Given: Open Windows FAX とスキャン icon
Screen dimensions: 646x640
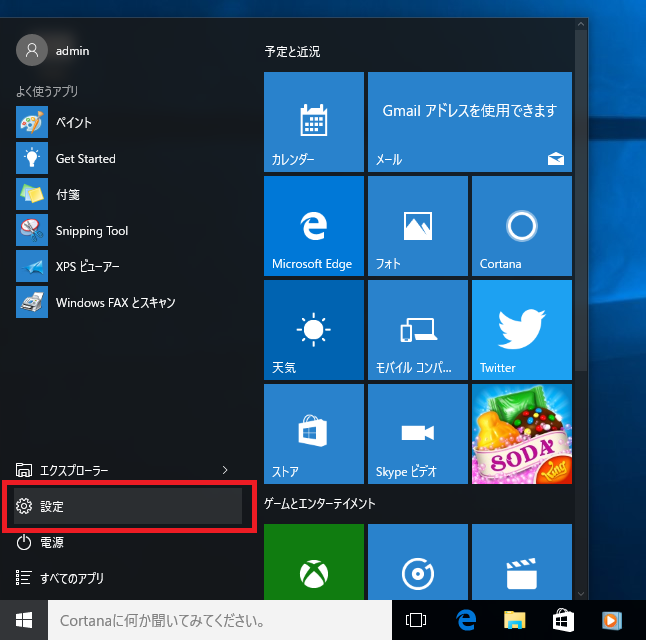Looking at the screenshot, I should tap(32, 302).
